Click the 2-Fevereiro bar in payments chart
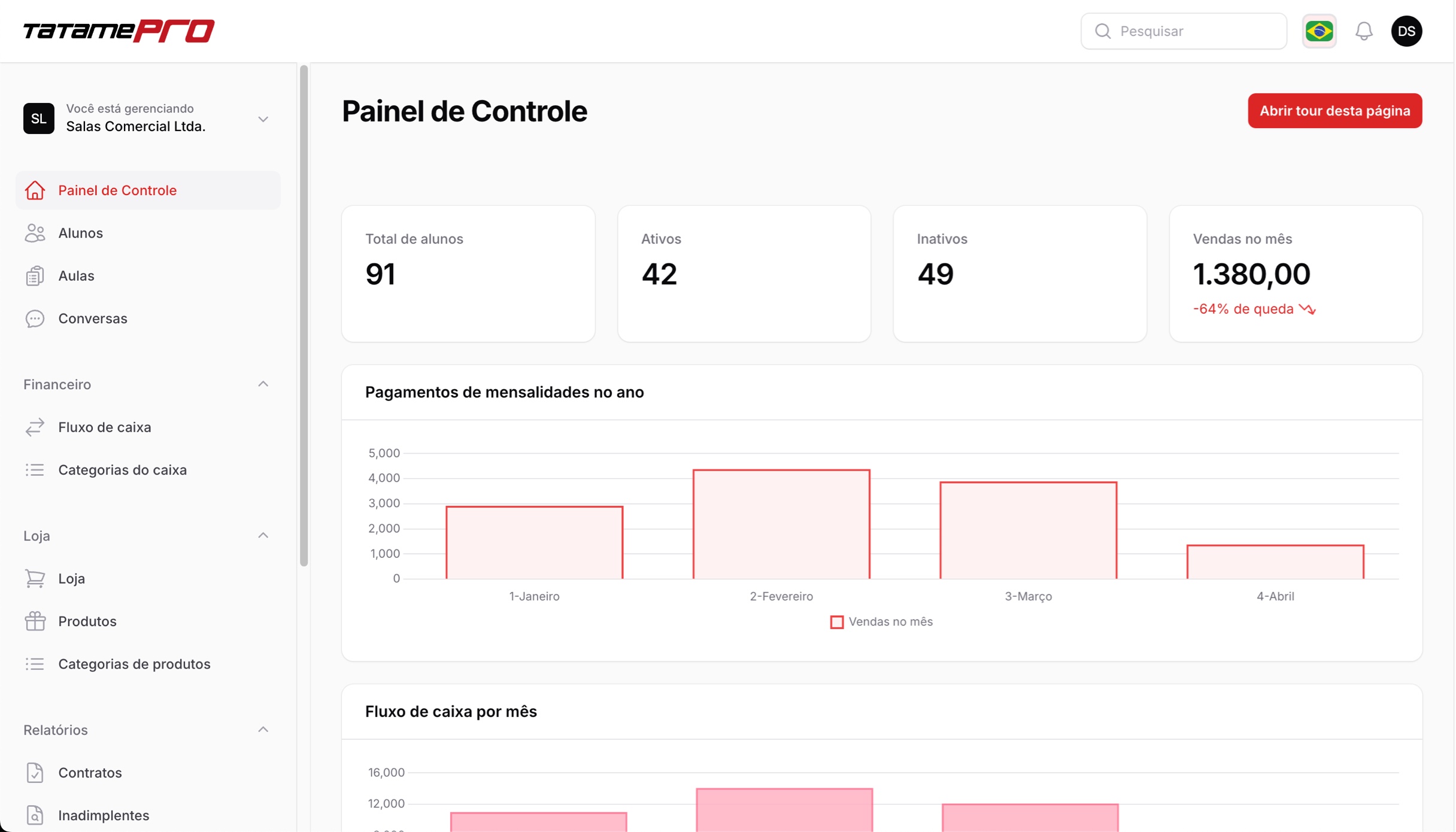The height and width of the screenshot is (832, 1456). coord(781,524)
